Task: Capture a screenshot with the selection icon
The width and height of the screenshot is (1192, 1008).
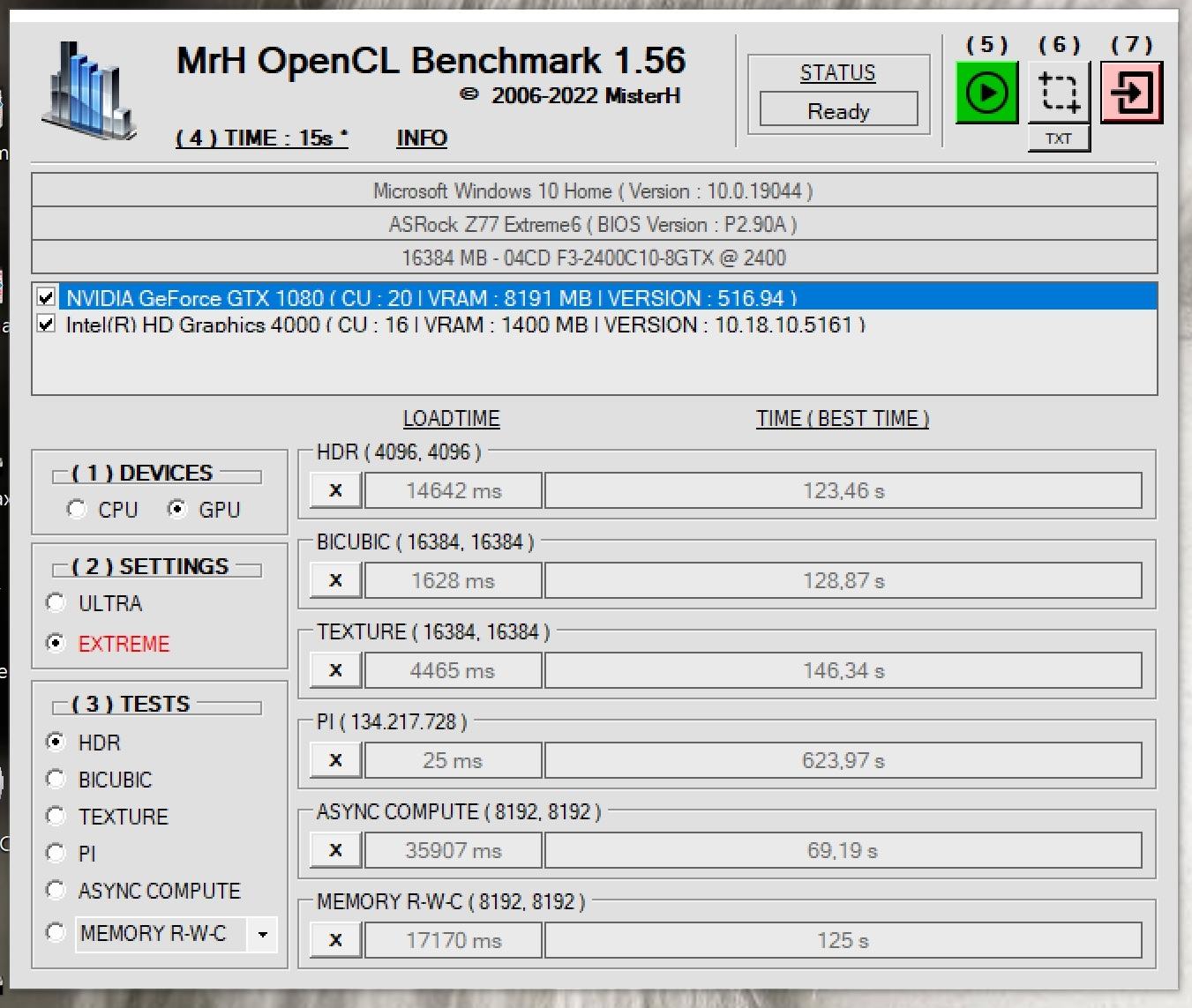Action: coord(1059,92)
